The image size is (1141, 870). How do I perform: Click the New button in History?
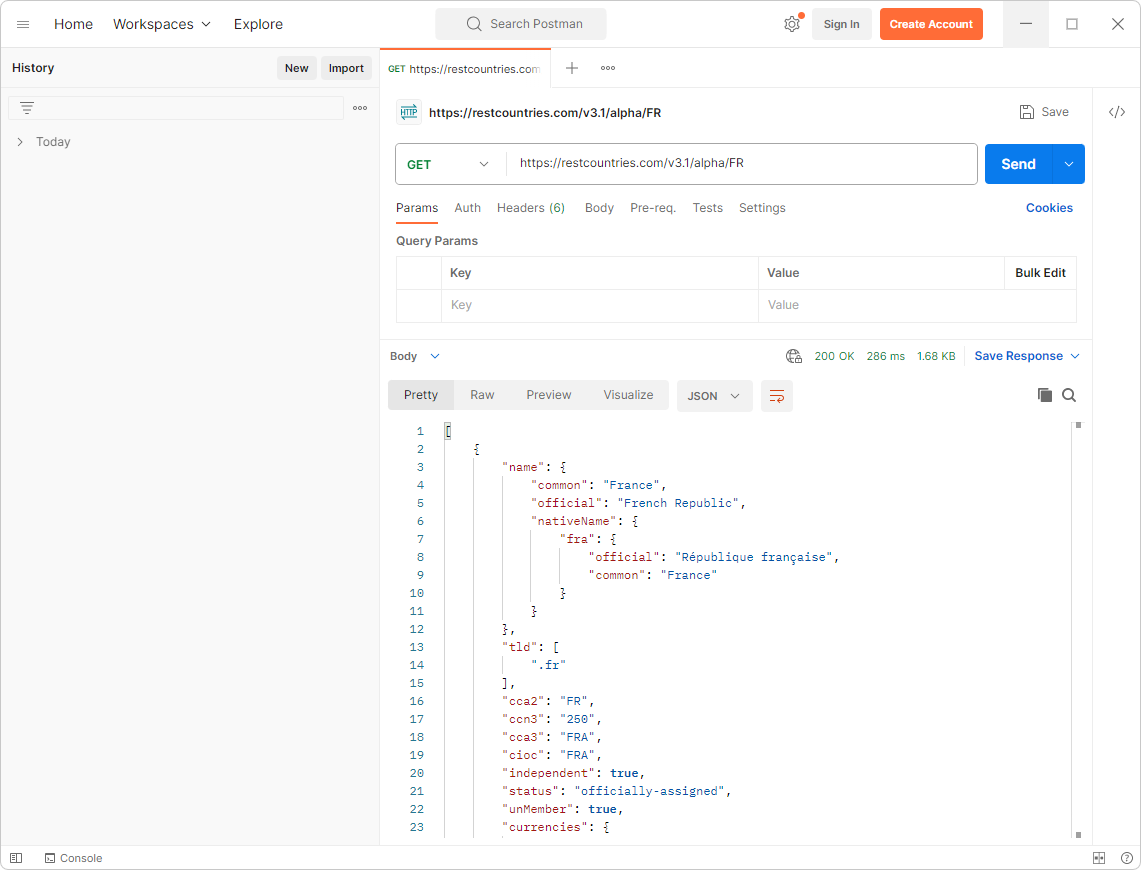pyautogui.click(x=296, y=68)
